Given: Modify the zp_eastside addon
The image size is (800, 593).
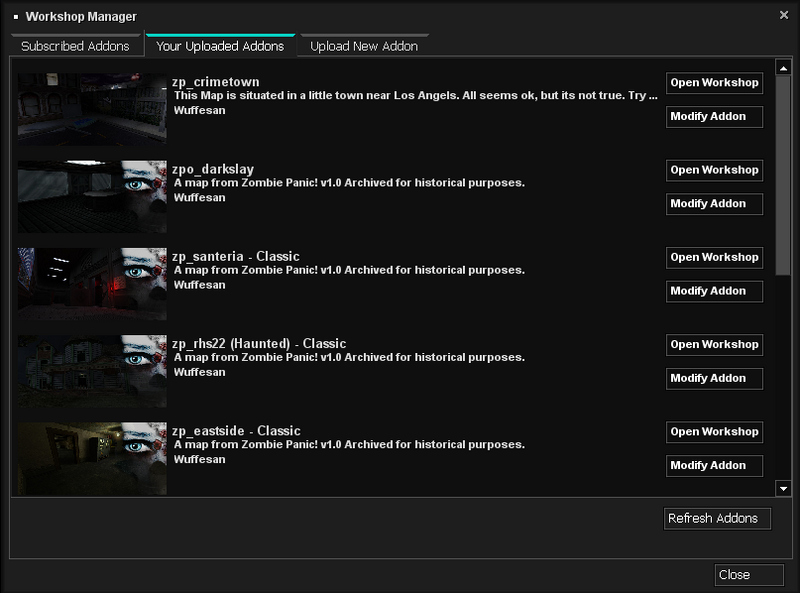Looking at the screenshot, I should tap(714, 465).
